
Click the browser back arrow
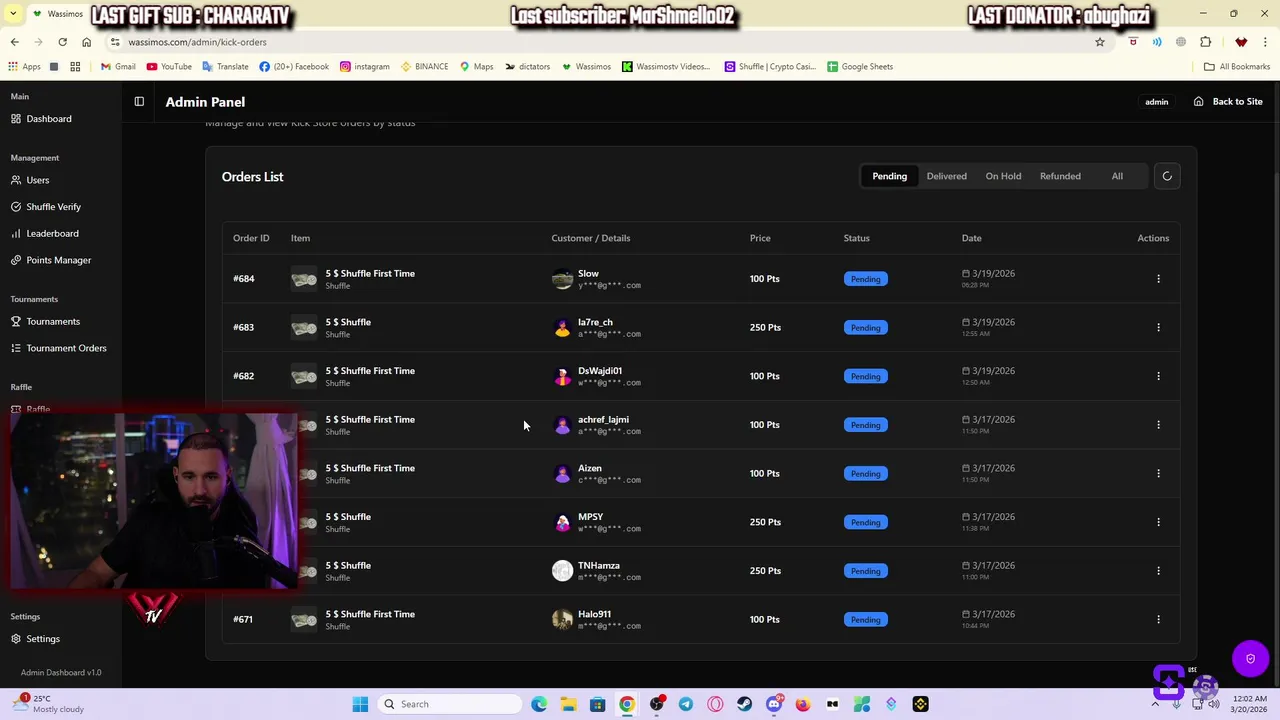[x=14, y=42]
